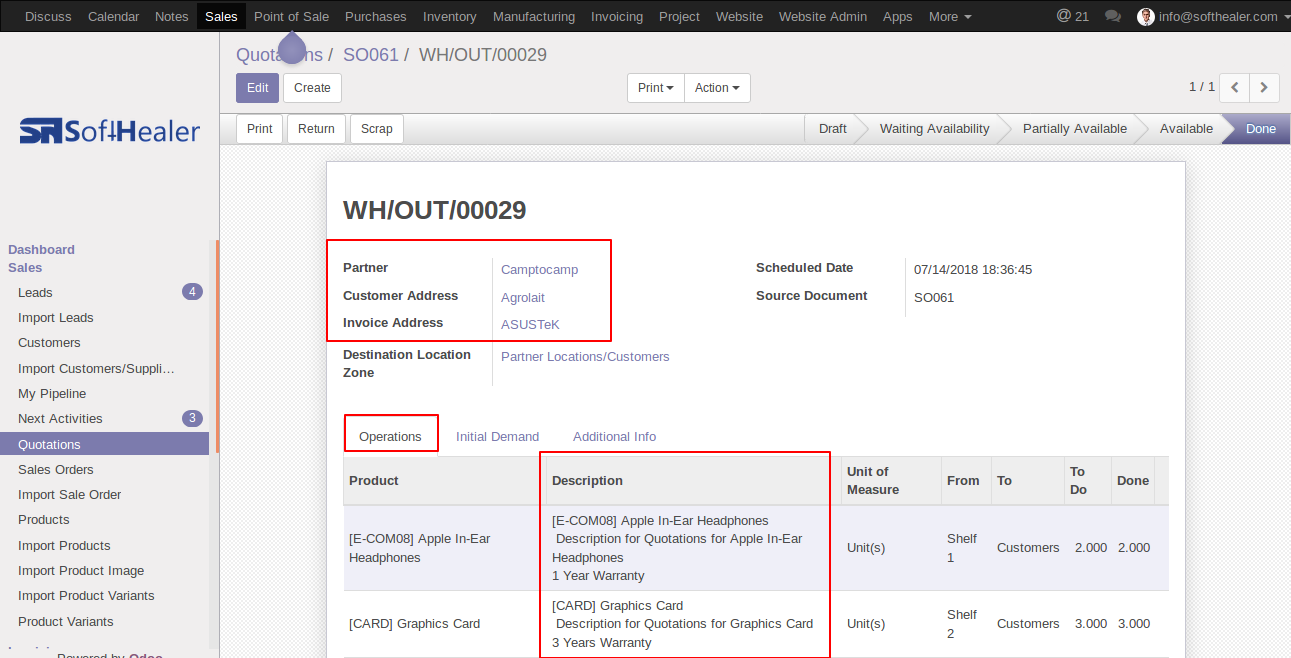Click the Return button
1291x658 pixels.
316,129
